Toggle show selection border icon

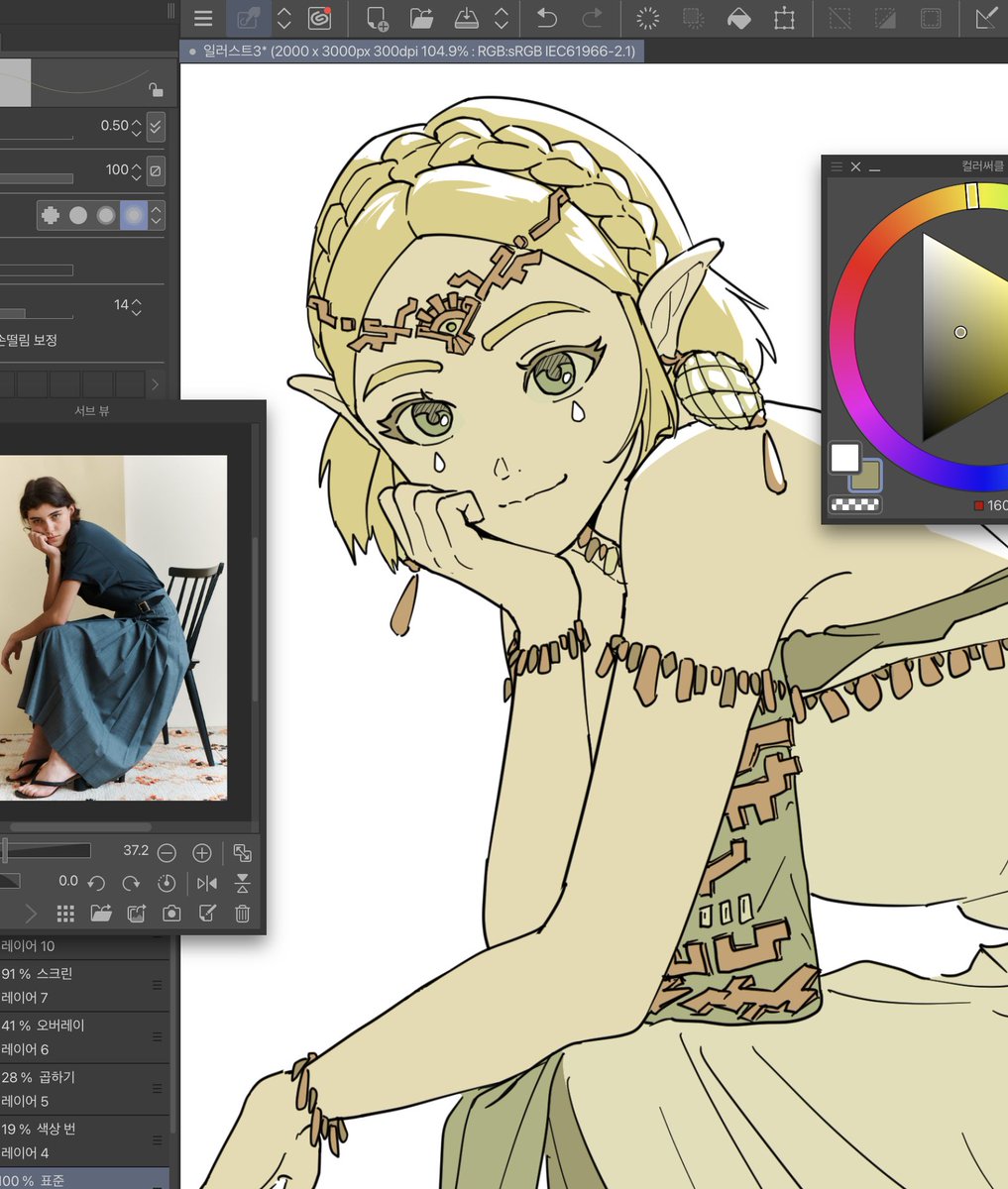click(x=931, y=18)
